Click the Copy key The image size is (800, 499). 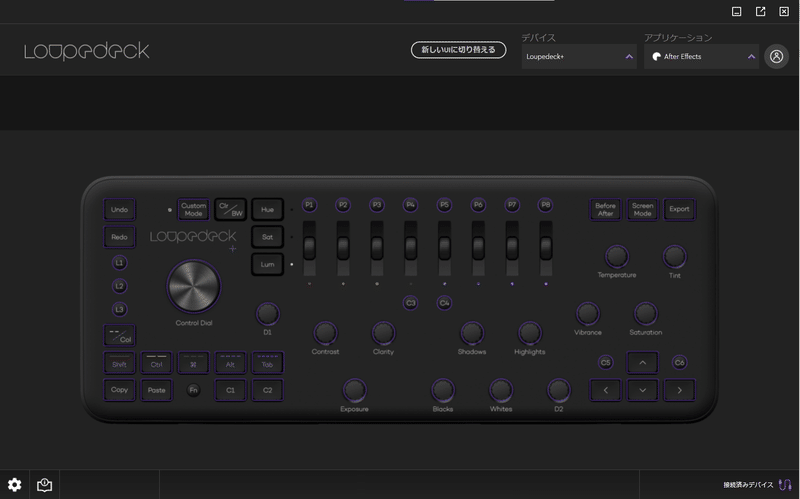[119, 390]
